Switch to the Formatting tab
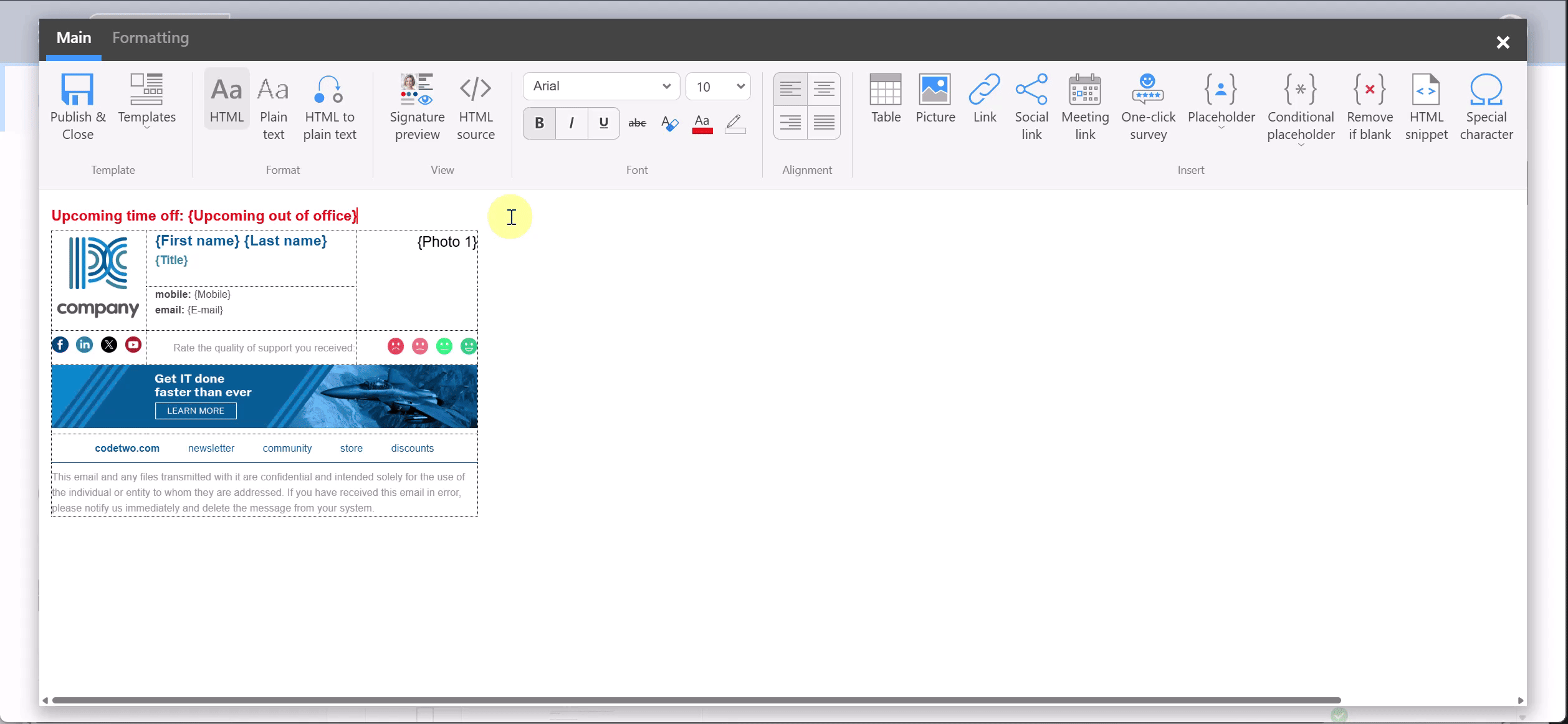Image resolution: width=1568 pixels, height=724 pixels. (150, 37)
